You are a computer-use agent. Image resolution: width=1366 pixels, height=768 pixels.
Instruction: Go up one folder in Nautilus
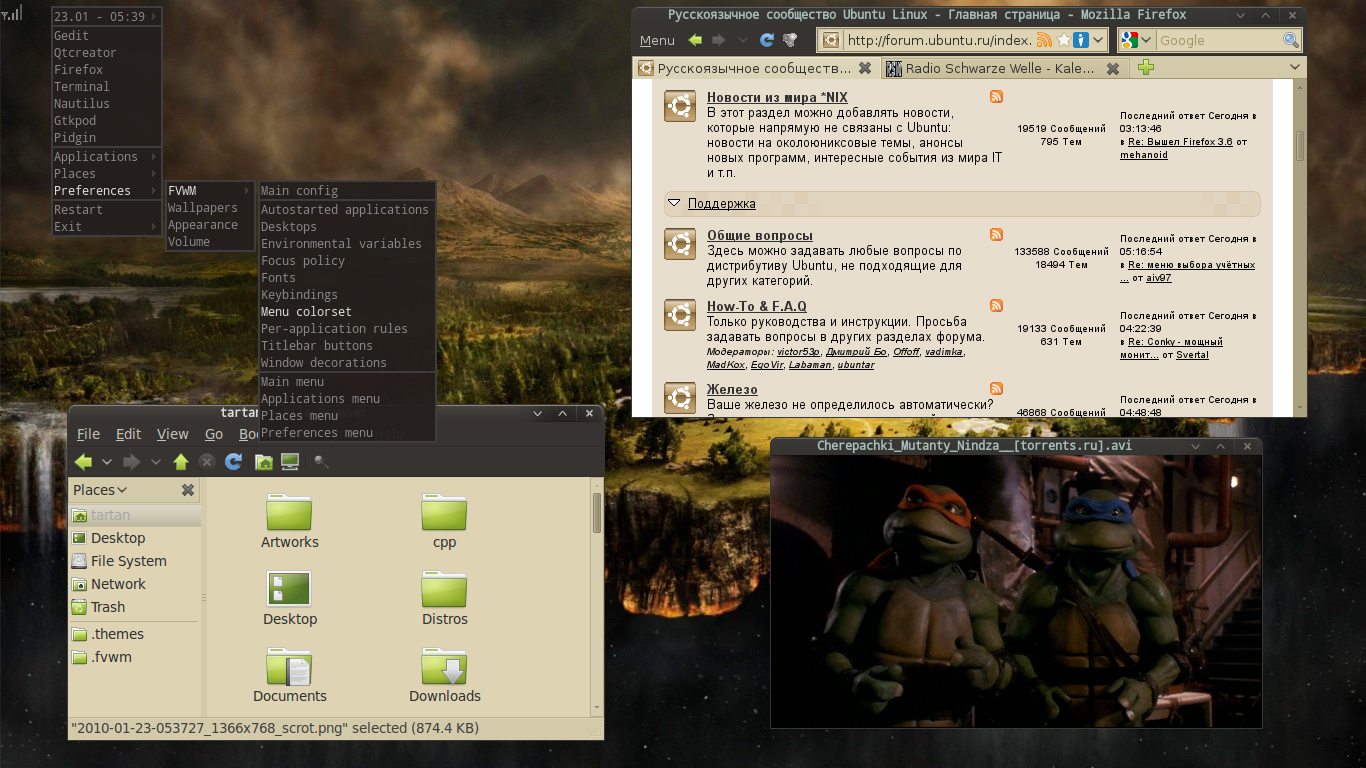pos(181,461)
